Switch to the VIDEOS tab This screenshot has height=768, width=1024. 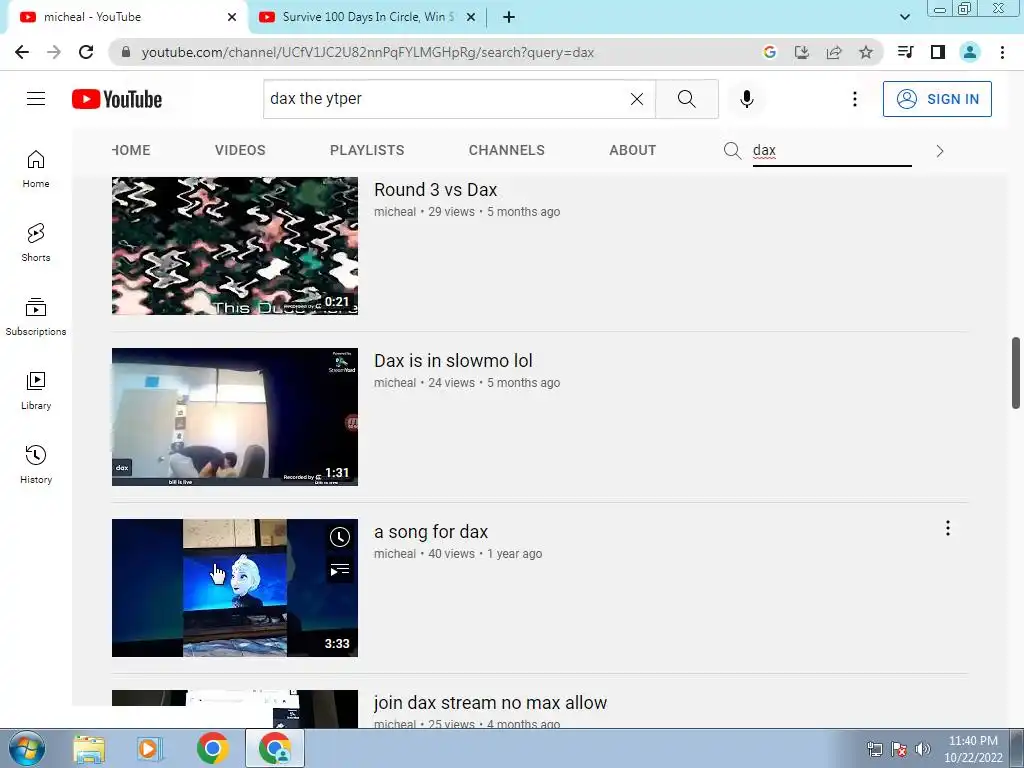(x=240, y=150)
